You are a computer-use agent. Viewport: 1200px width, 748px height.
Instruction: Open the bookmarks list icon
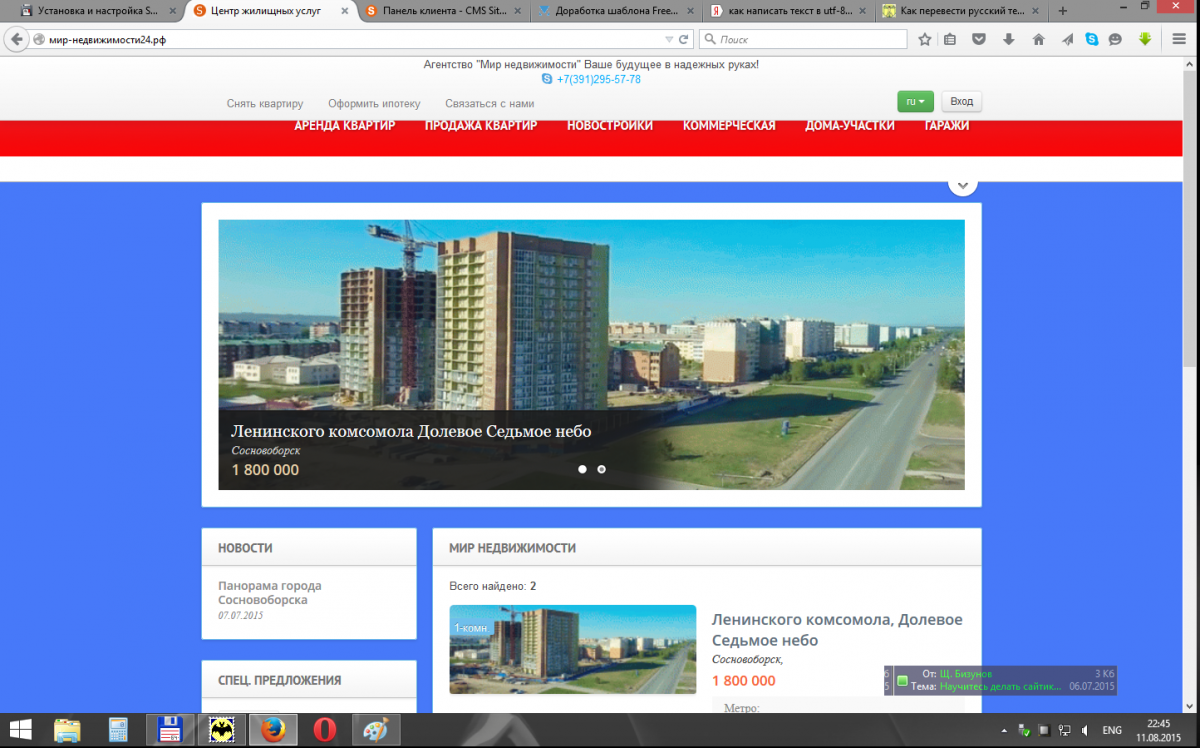[x=950, y=40]
